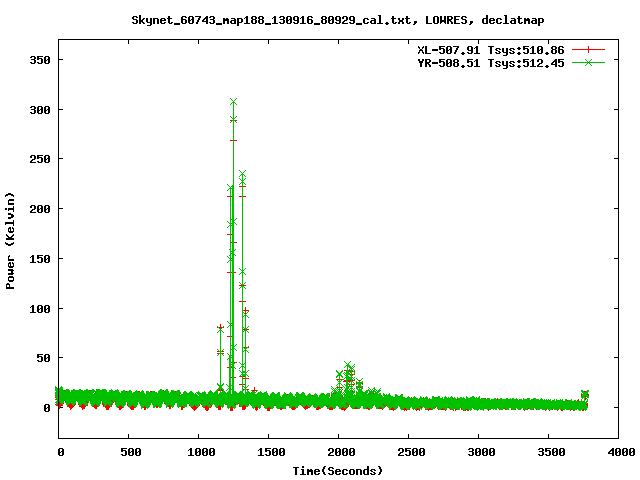Click the Time(Seconds) x-axis label
640x480 pixels.
(x=338, y=471)
